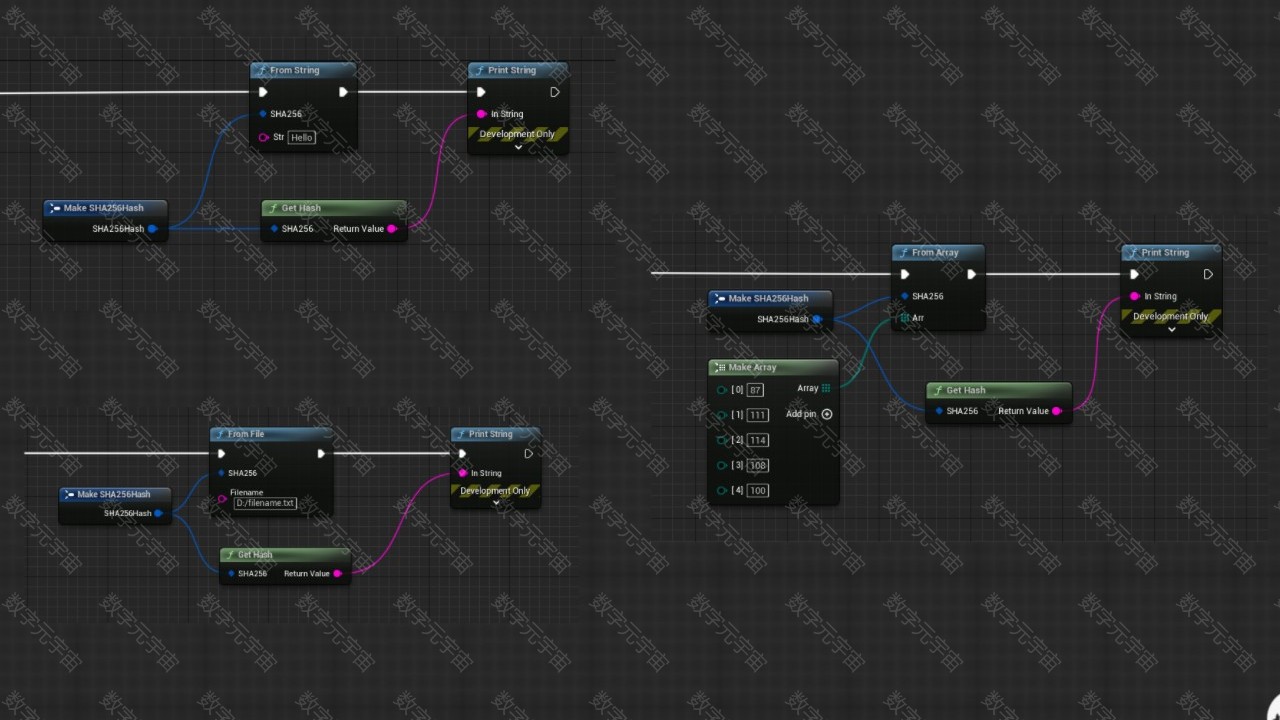Click Make Array [1] value field showing 111
The width and height of the screenshot is (1280, 720).
(757, 415)
